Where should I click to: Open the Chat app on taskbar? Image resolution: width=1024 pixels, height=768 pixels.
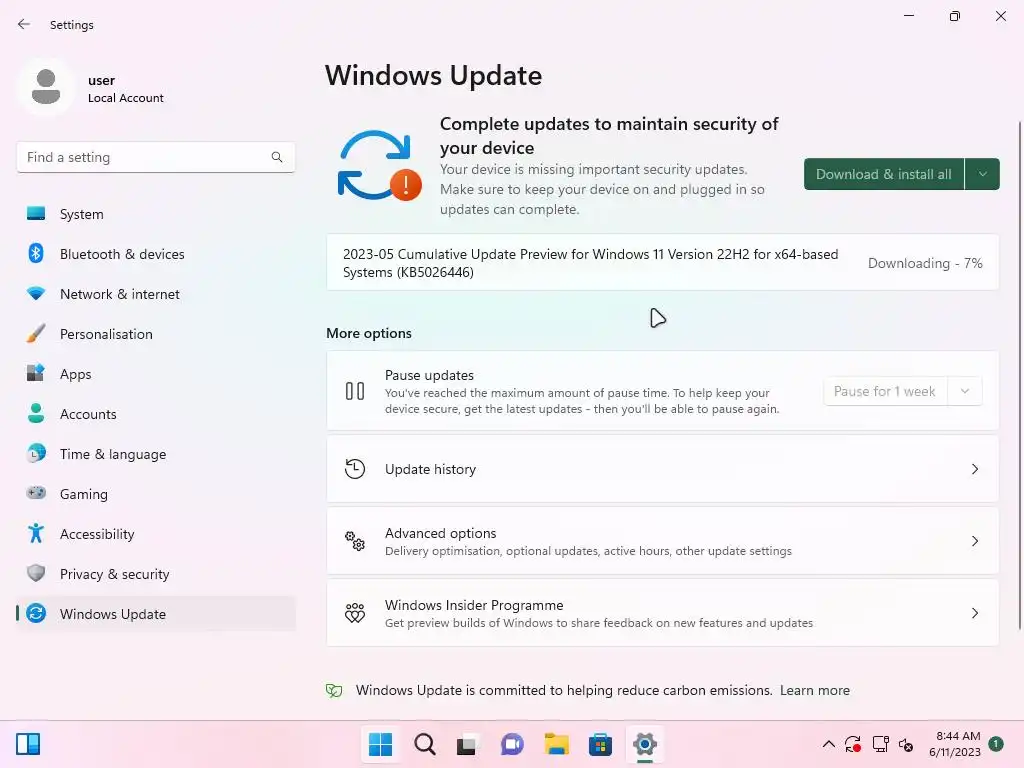pos(512,744)
